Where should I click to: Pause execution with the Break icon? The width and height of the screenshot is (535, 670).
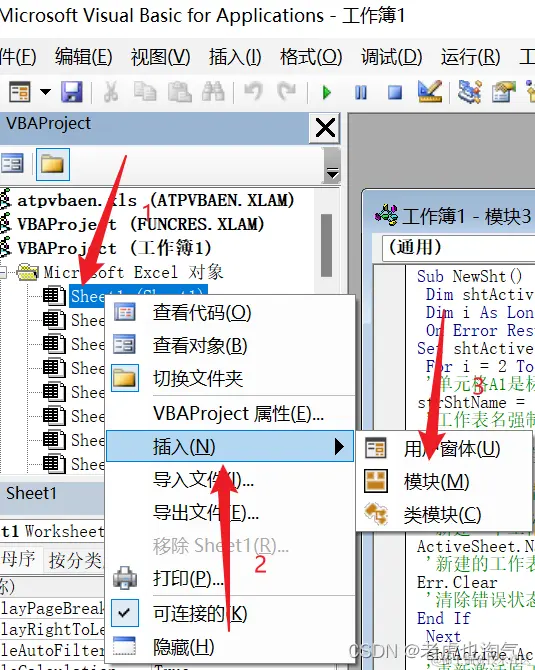[x=361, y=92]
